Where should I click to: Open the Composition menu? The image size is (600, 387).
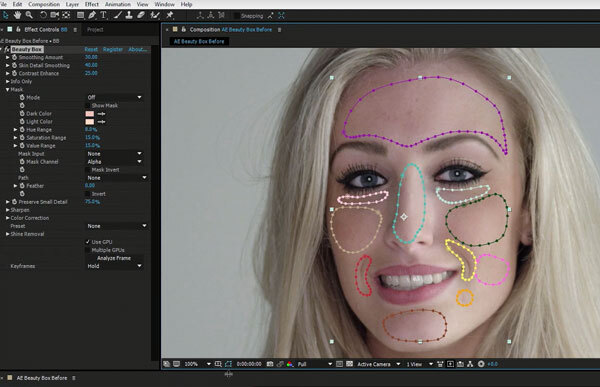[x=44, y=4]
